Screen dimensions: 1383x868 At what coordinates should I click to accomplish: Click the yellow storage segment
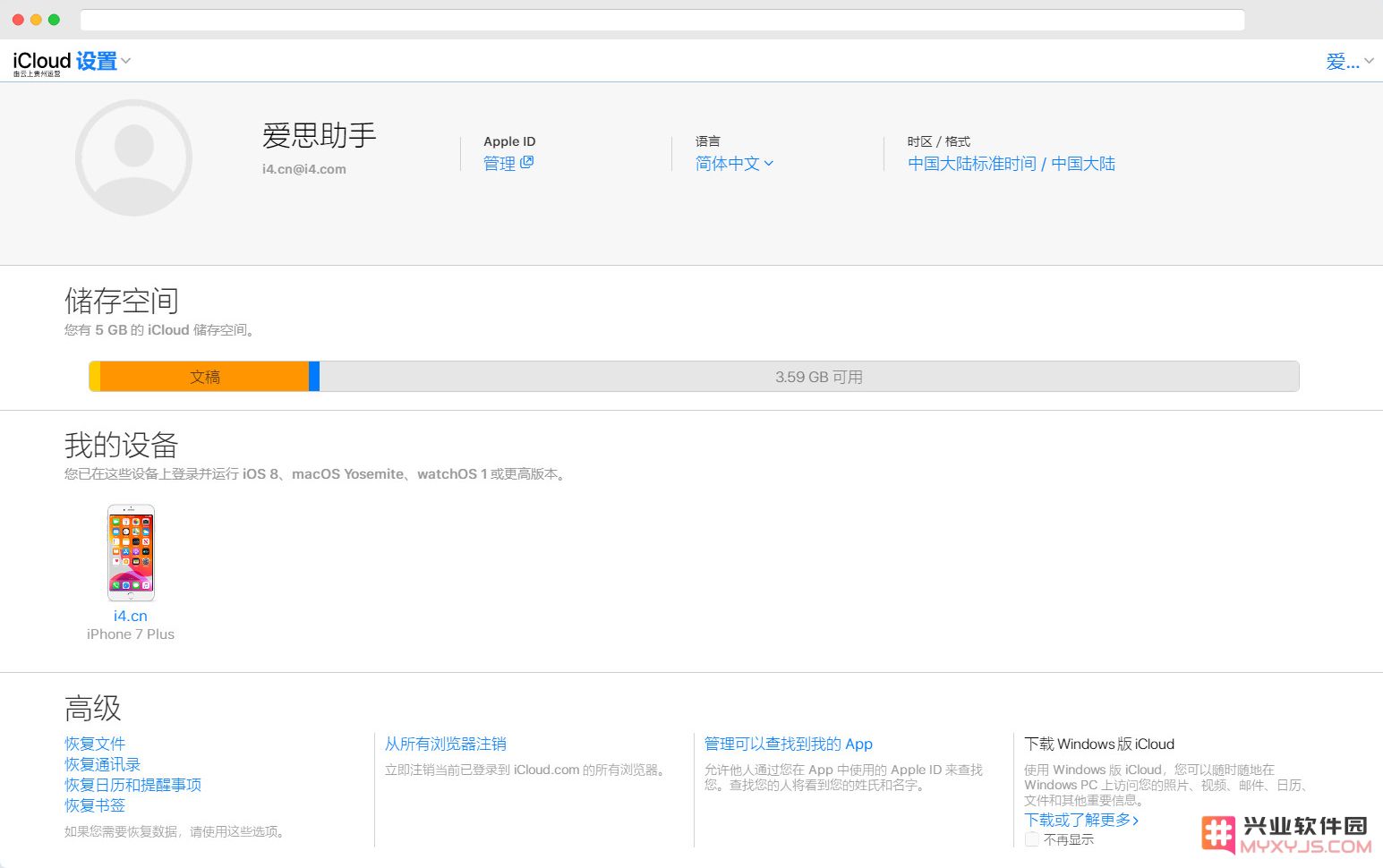pos(95,377)
